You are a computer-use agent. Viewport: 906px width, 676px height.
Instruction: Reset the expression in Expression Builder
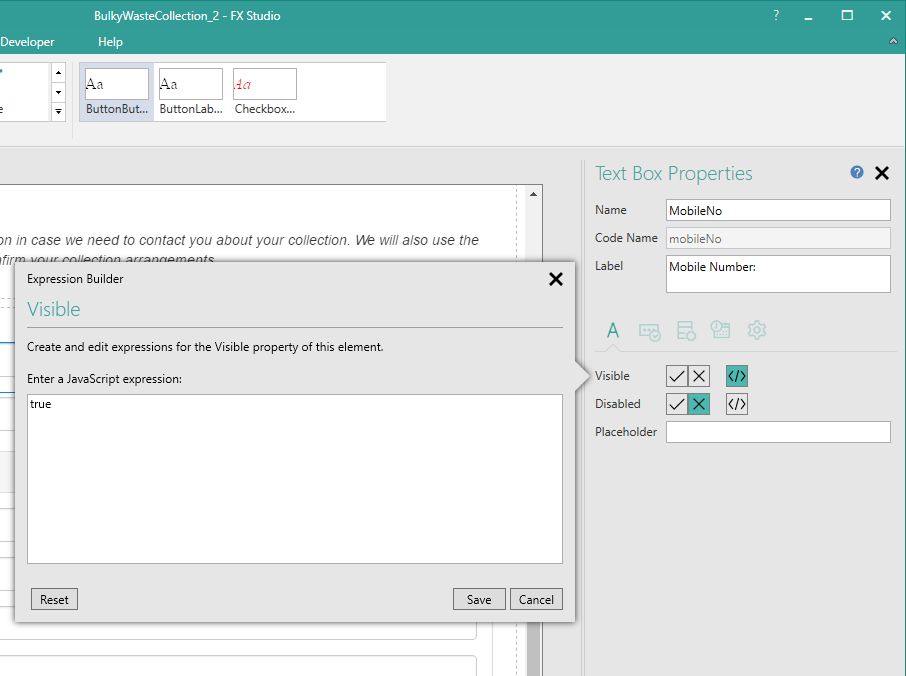(x=54, y=599)
